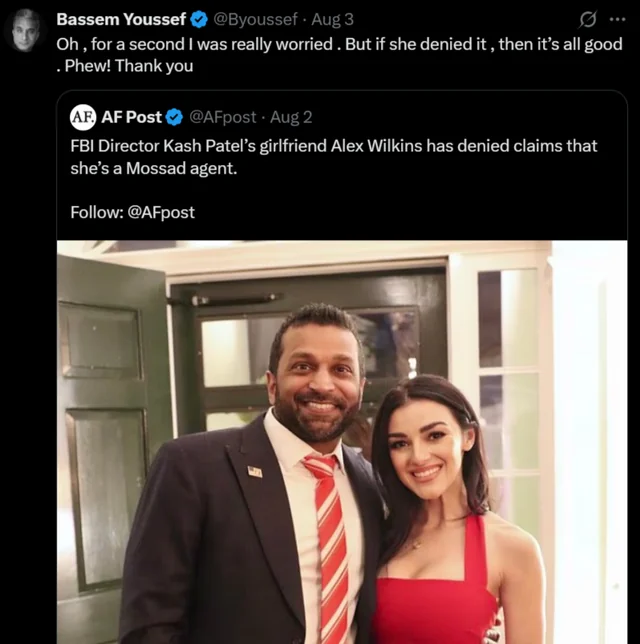Click the 'Follow:' text in quoted tweet
The image size is (640, 644).
(x=97, y=212)
